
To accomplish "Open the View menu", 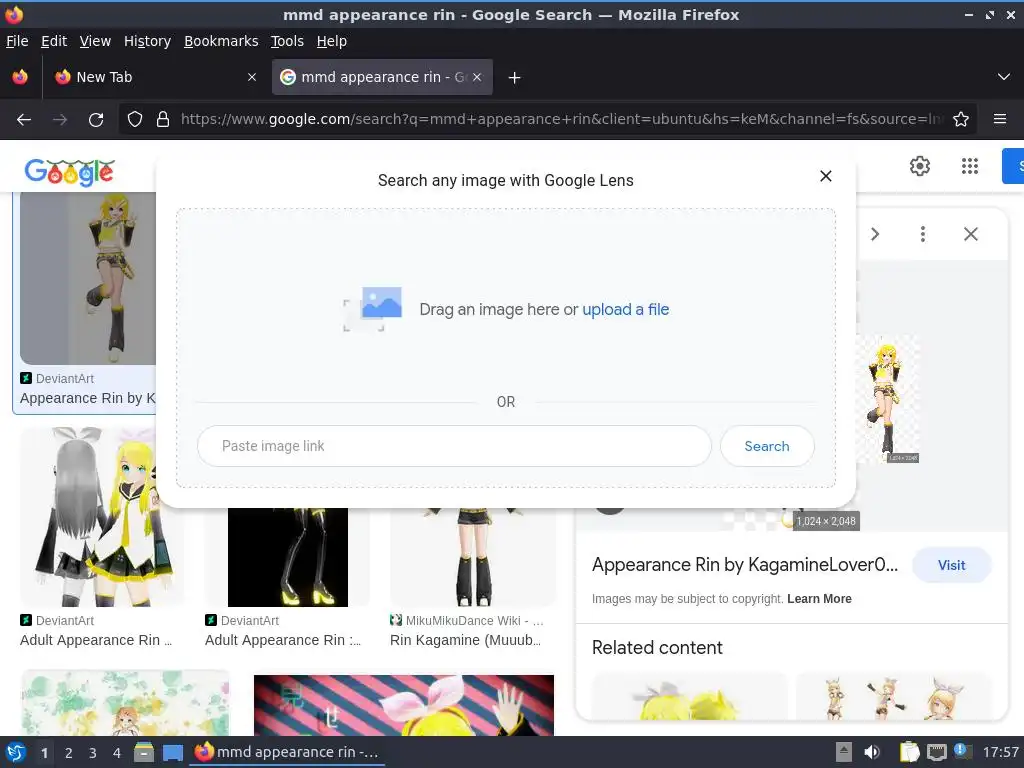I will tap(95, 41).
